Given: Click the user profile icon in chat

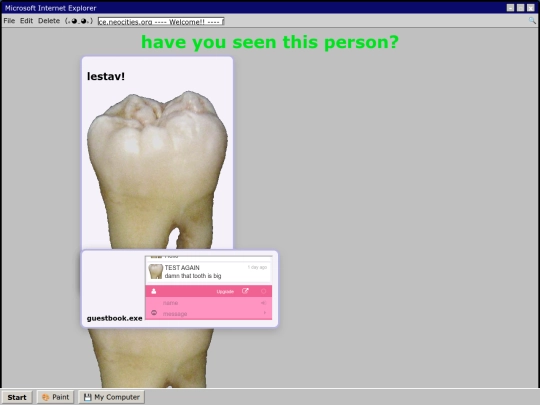Looking at the screenshot, I should pos(154,291).
